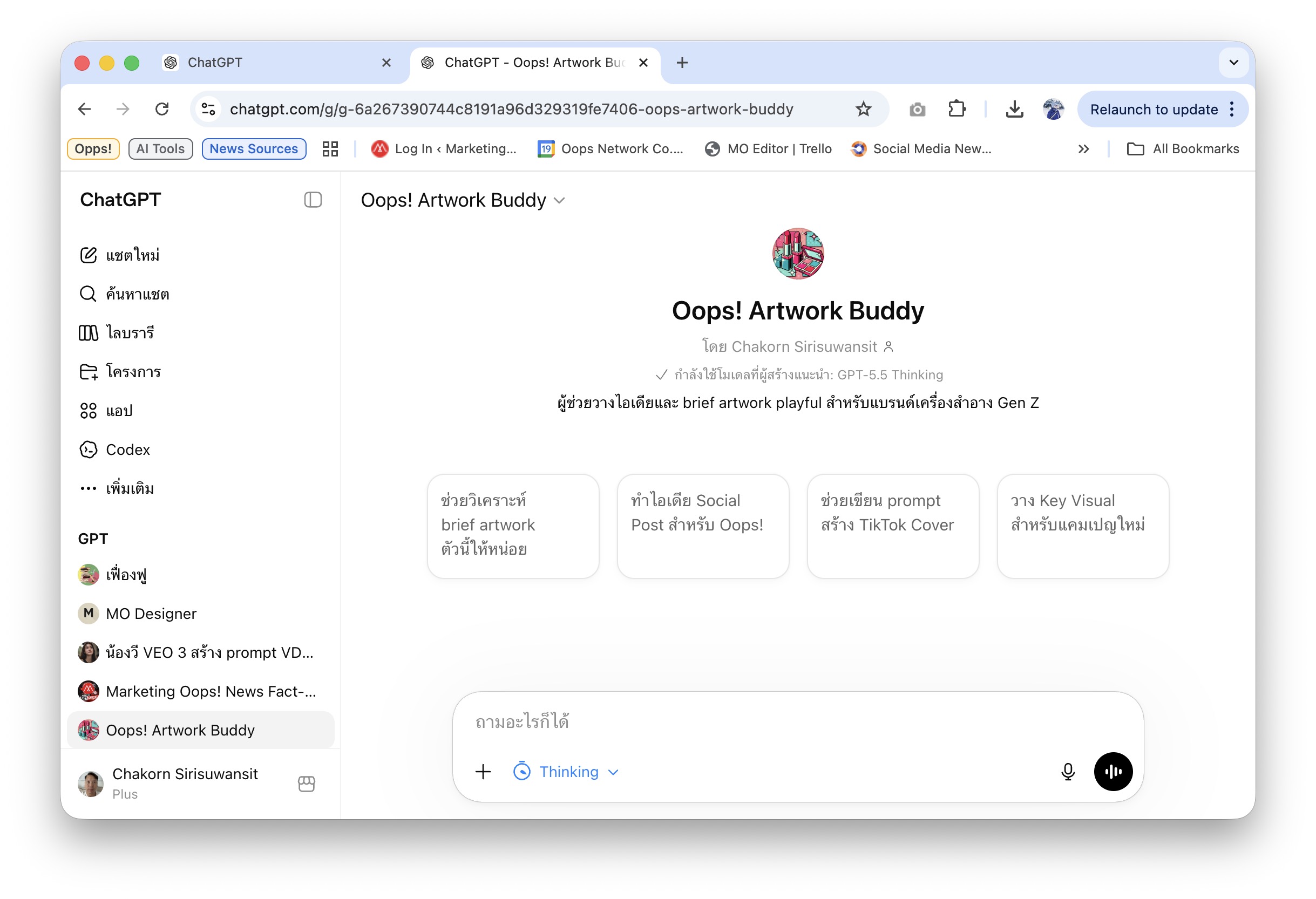1316x899 pixels.
Task: Start voice mode with the waveform button
Action: point(1113,772)
